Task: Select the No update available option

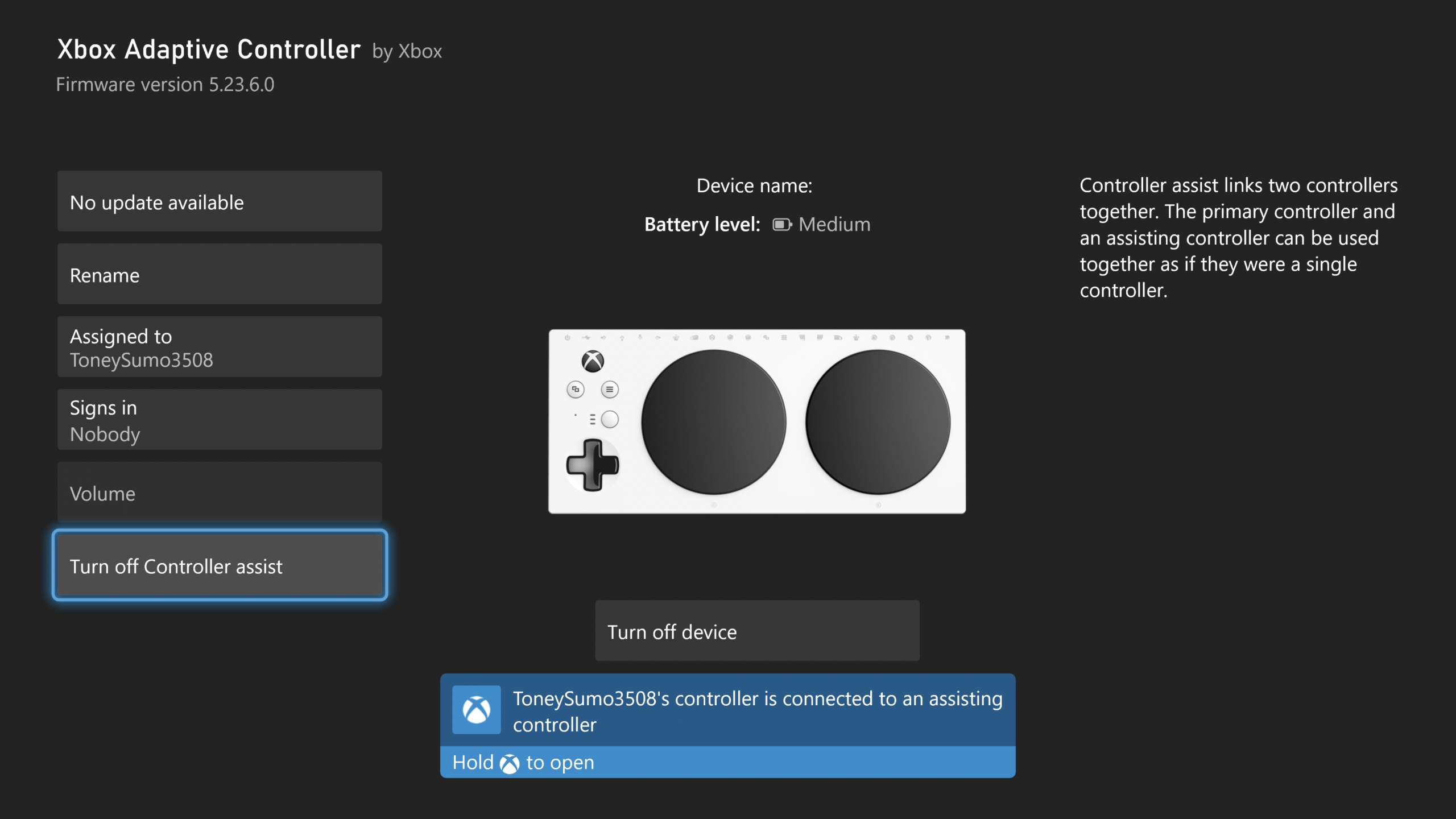Action: coord(220,201)
